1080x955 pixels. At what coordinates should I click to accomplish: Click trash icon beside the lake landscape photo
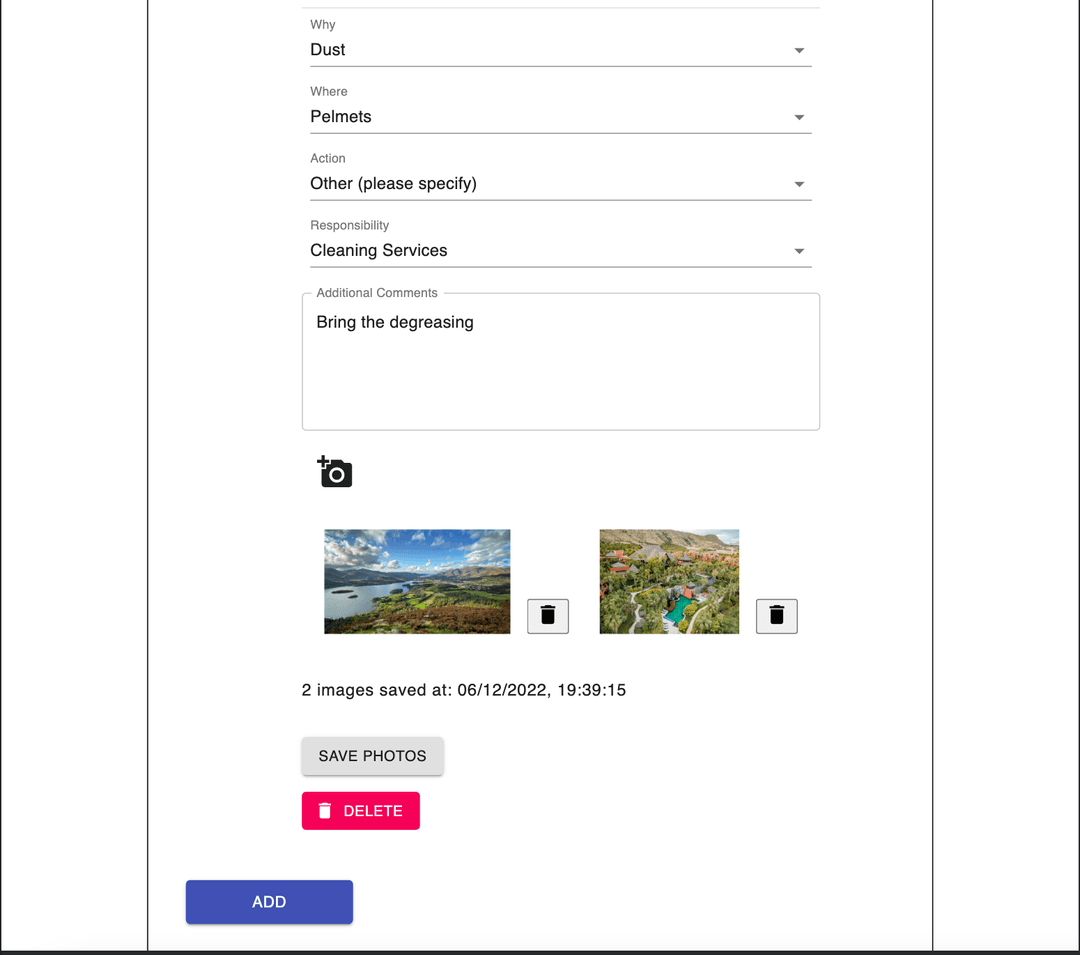pos(548,616)
